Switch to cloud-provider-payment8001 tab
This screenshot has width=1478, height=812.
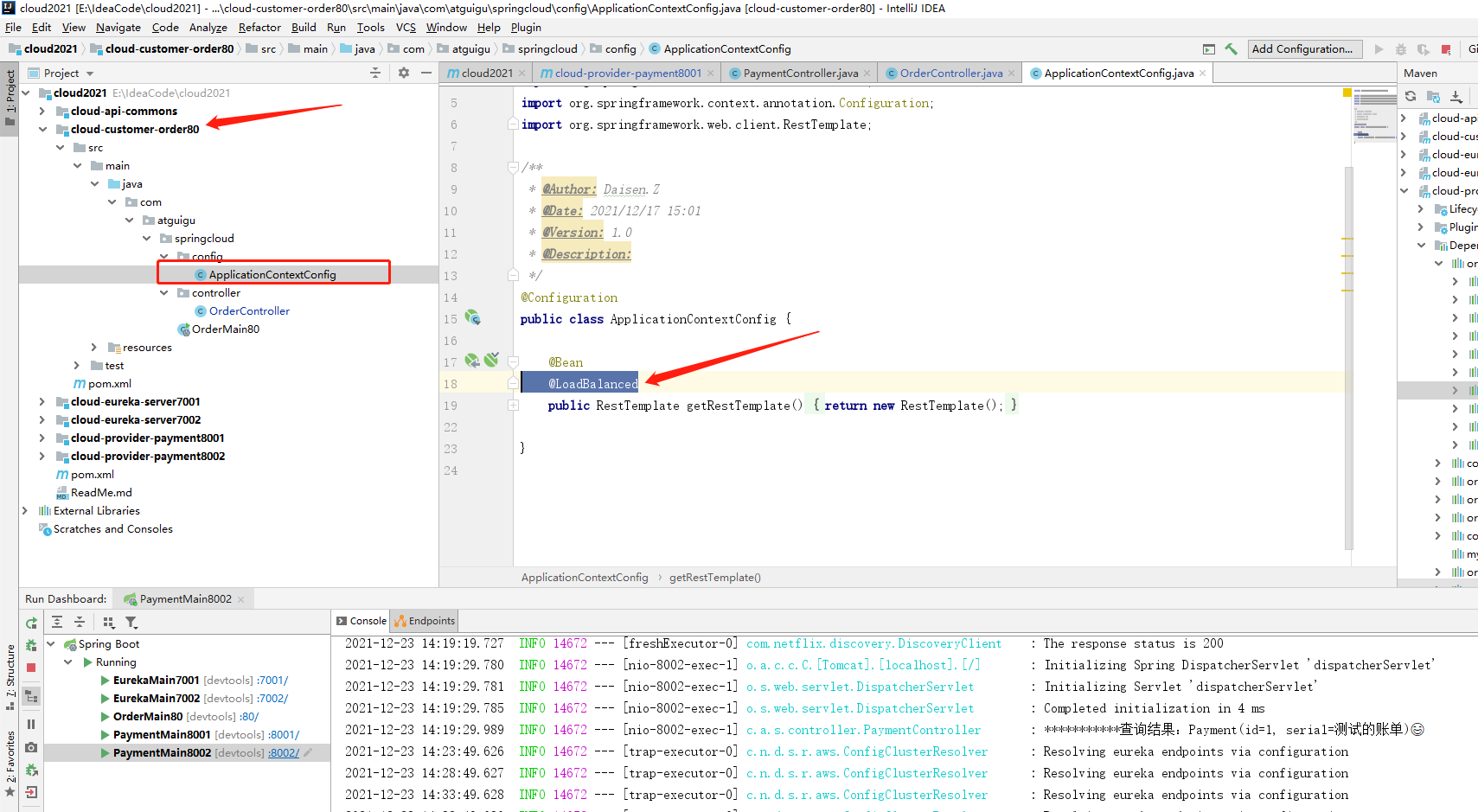tap(628, 74)
